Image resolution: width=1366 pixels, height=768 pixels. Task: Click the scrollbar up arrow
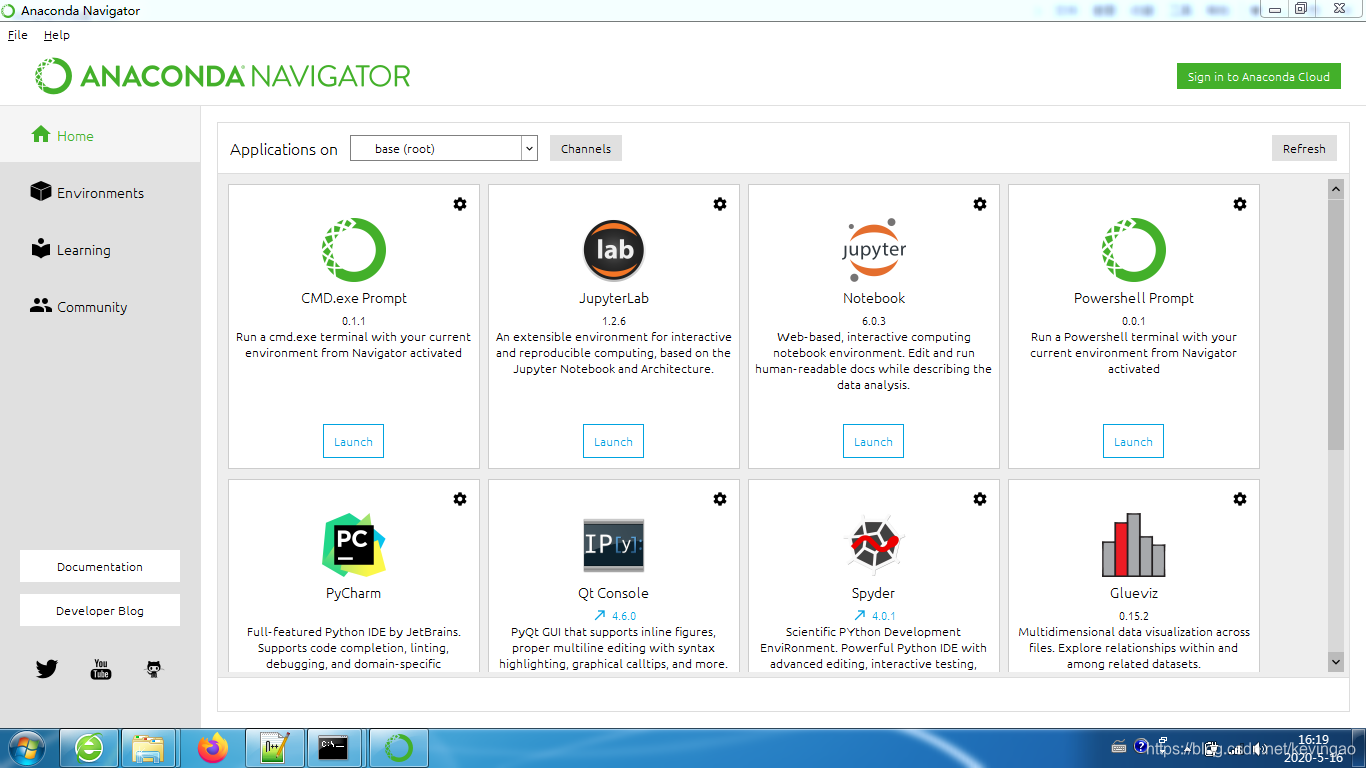(x=1336, y=188)
